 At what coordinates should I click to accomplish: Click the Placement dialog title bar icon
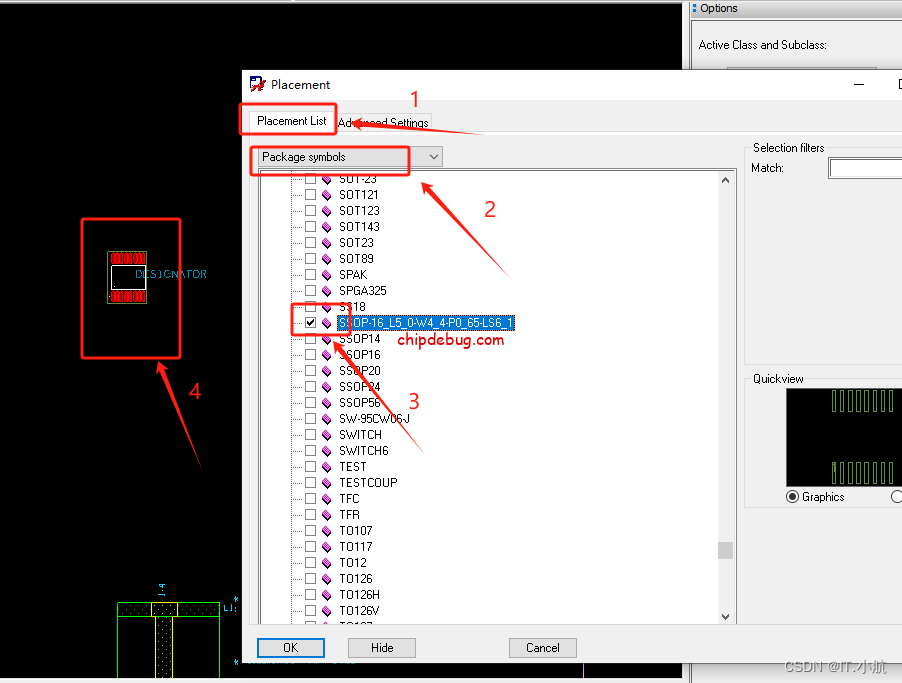pos(258,85)
